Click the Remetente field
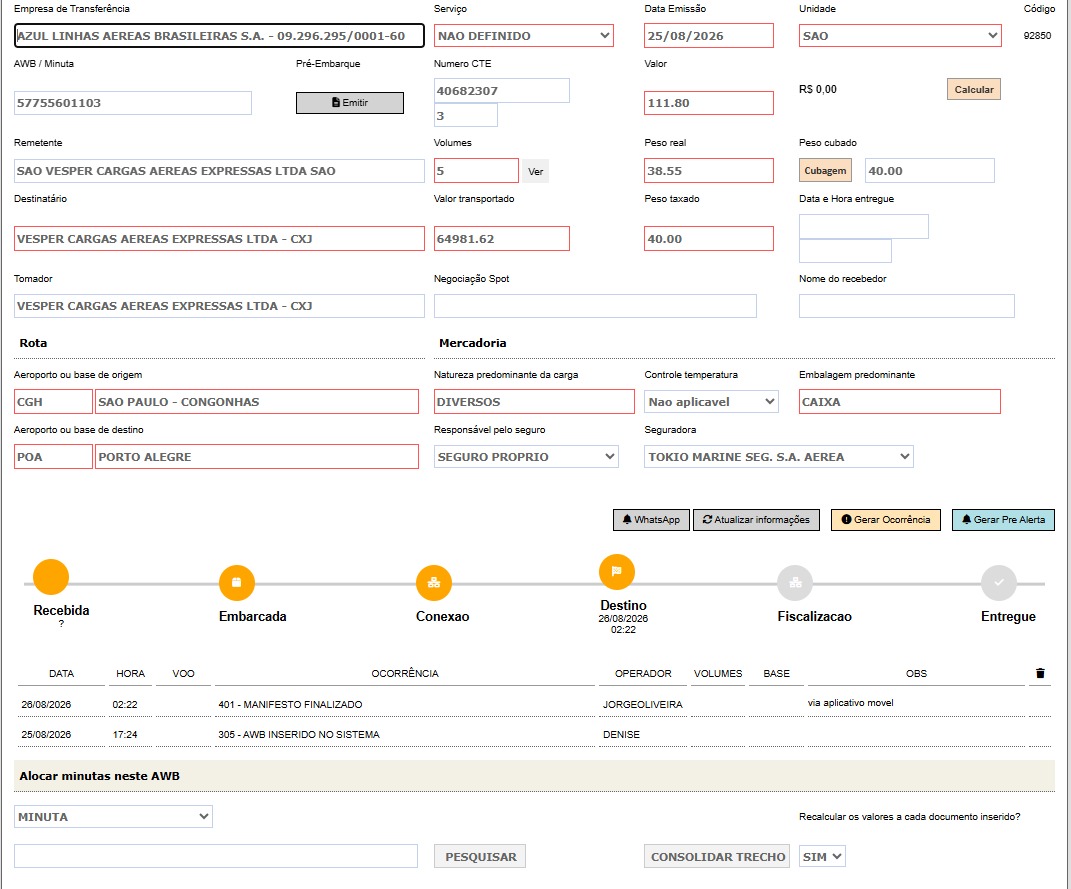The height and width of the screenshot is (889, 1071). tap(219, 171)
